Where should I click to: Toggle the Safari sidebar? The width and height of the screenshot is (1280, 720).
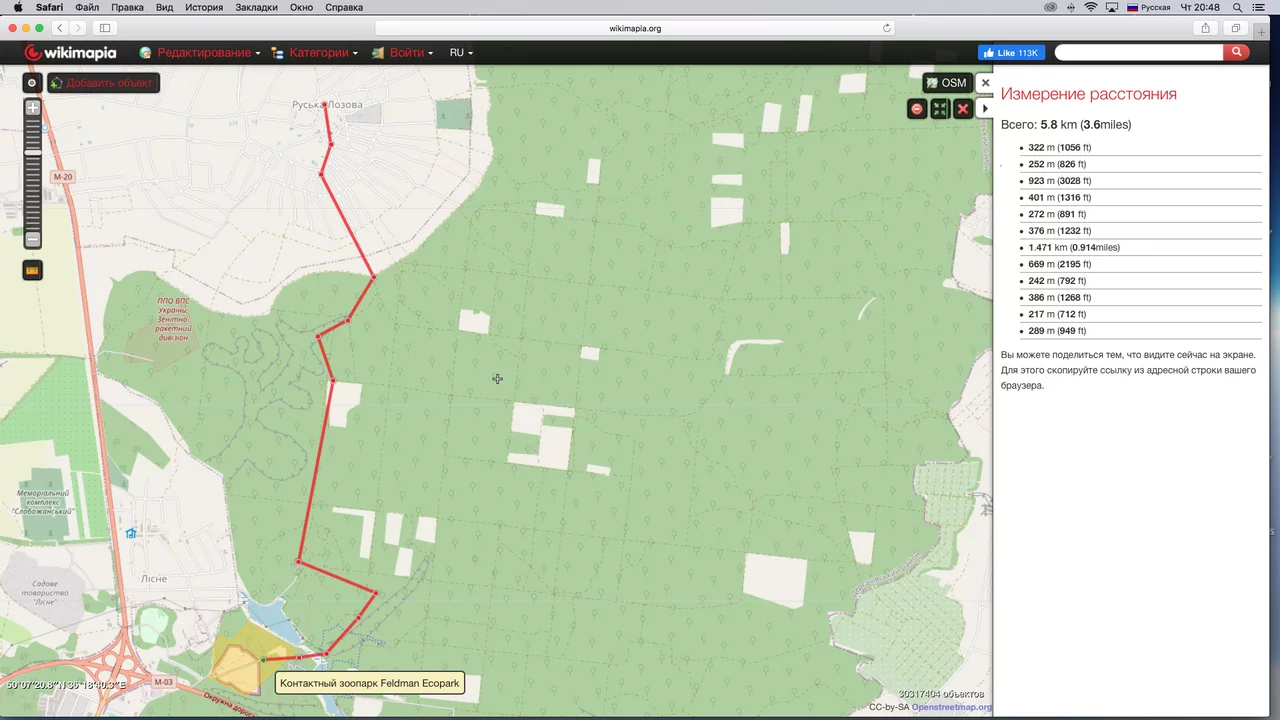coord(105,28)
